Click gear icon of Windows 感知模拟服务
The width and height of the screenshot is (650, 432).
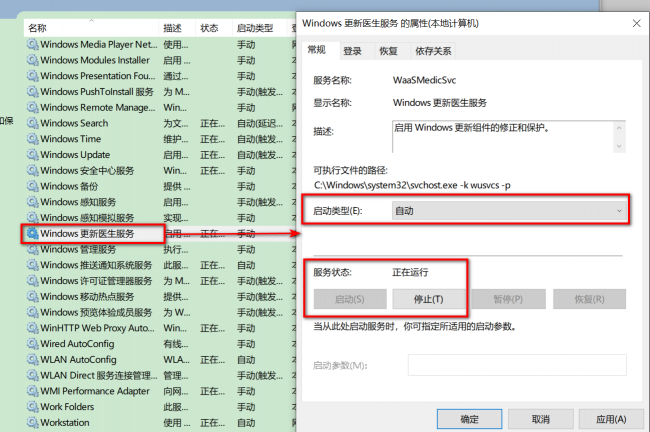33,218
